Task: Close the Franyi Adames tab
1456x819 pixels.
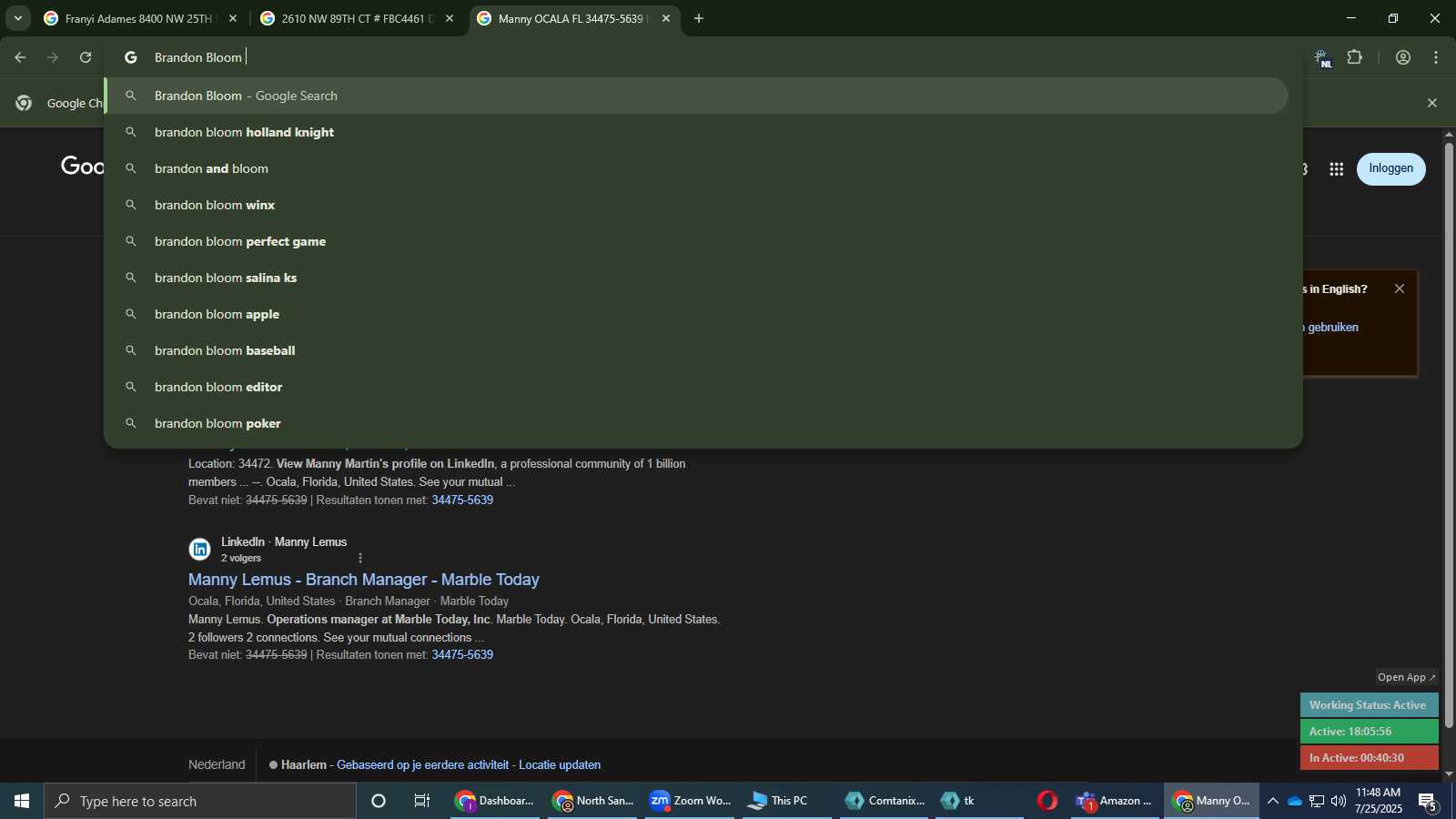Action: 233,18
